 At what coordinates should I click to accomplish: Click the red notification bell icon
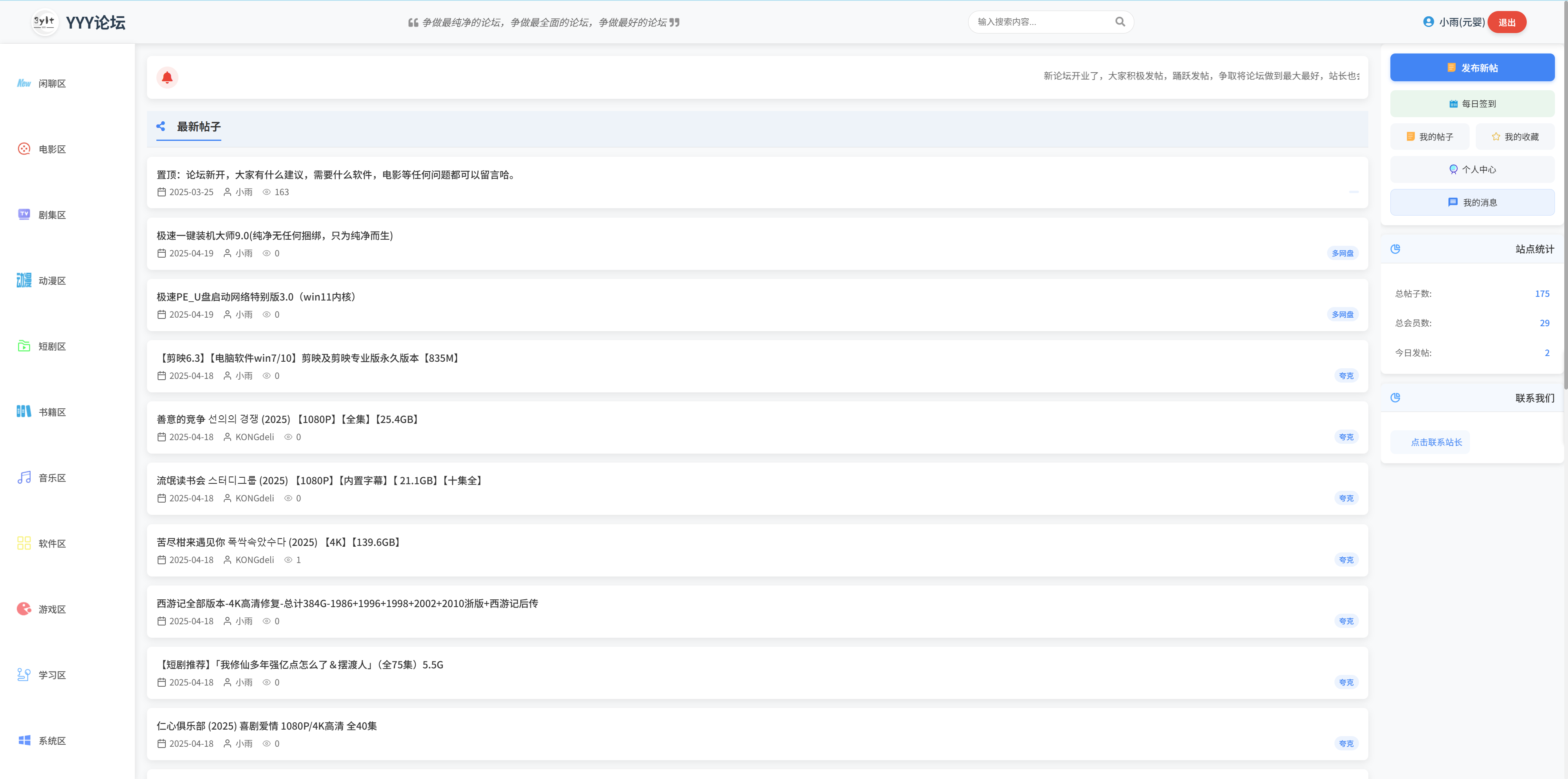pos(167,77)
